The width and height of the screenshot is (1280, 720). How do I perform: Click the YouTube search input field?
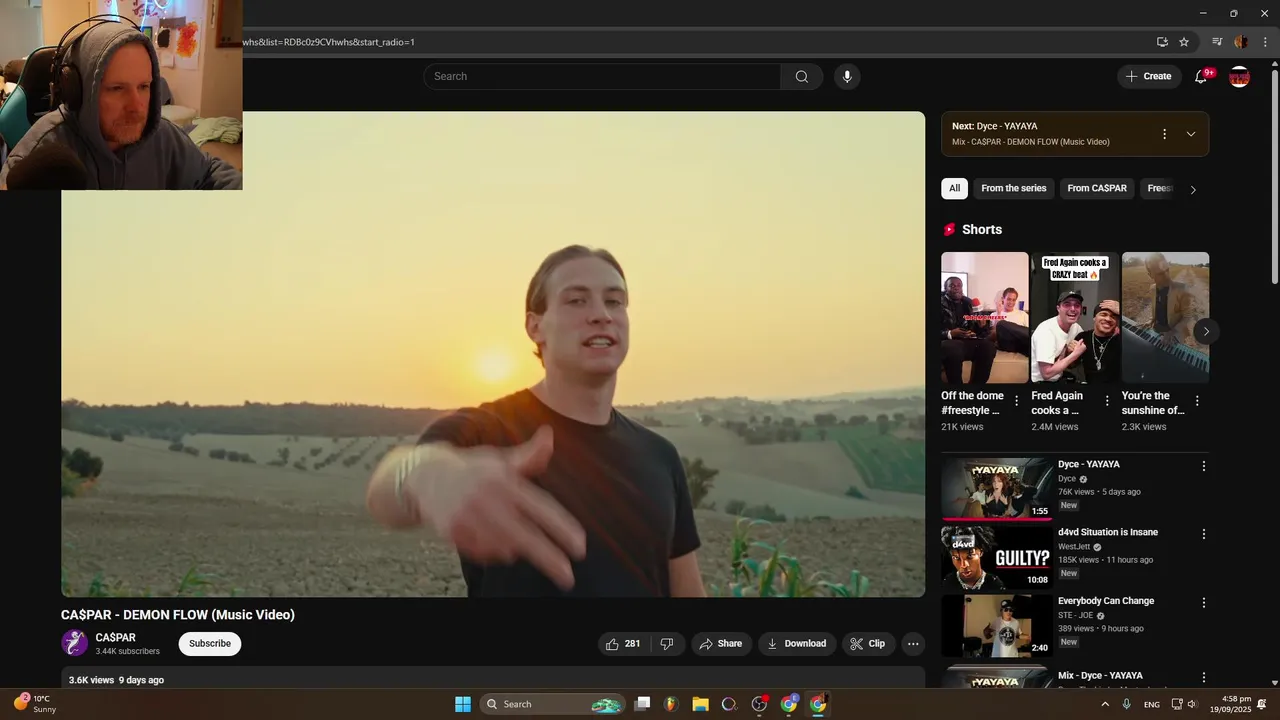(x=602, y=77)
